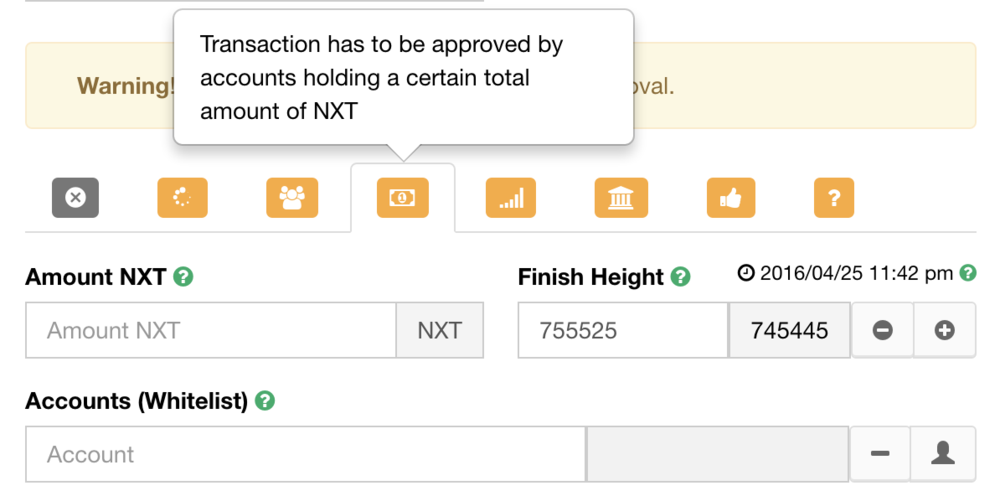Image resolution: width=1000 pixels, height=496 pixels.
Task: Click the whitelist Account input field
Action: click(305, 454)
